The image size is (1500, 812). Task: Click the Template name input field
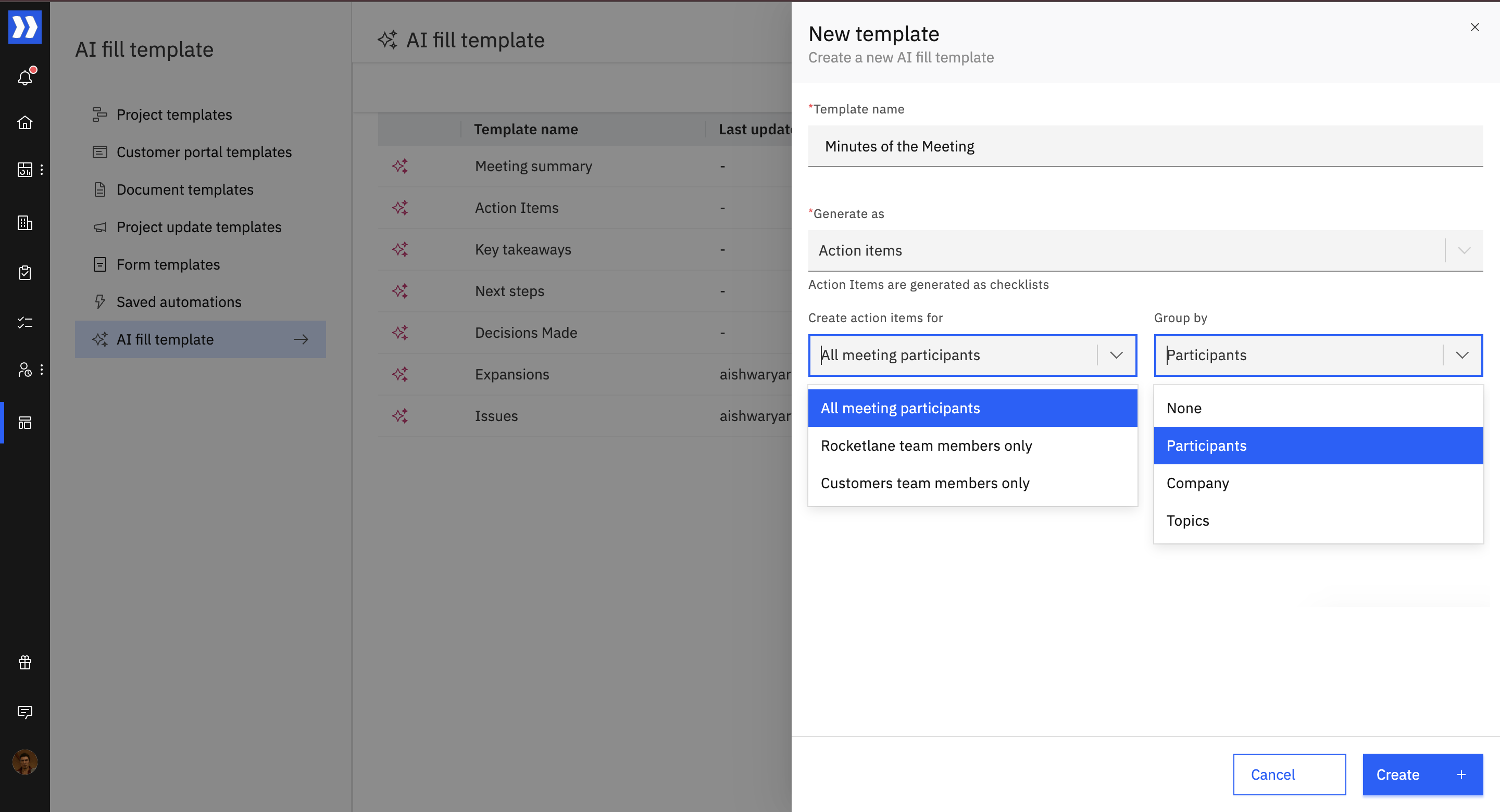(x=1145, y=146)
